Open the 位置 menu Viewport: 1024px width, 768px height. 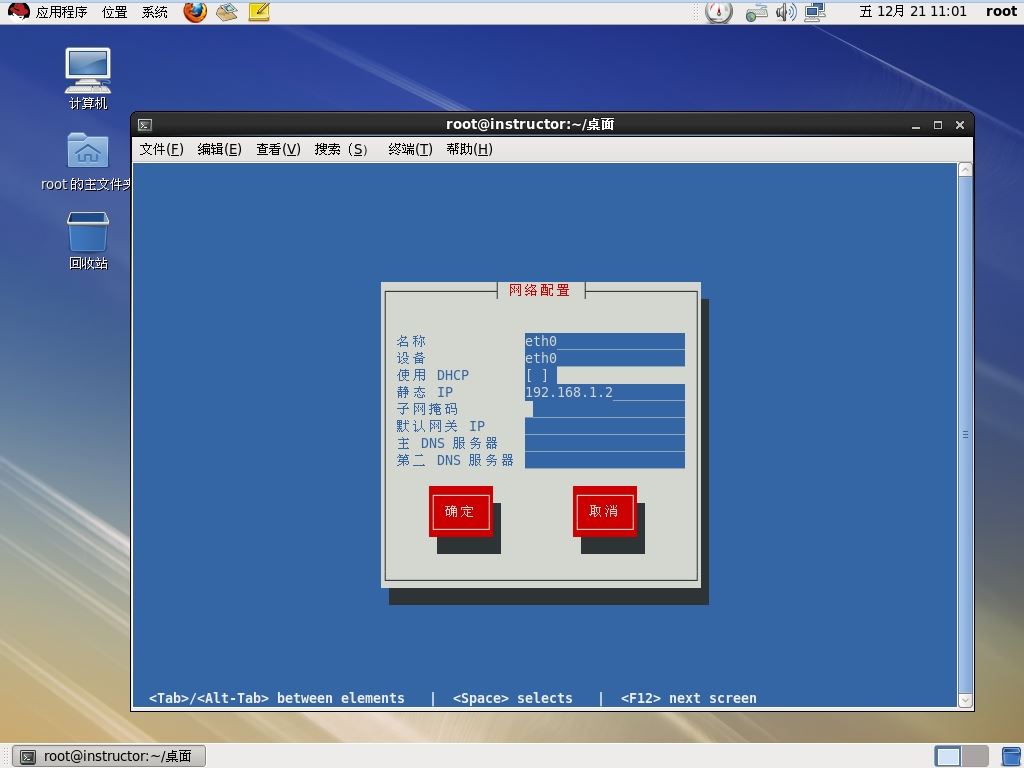[x=115, y=12]
